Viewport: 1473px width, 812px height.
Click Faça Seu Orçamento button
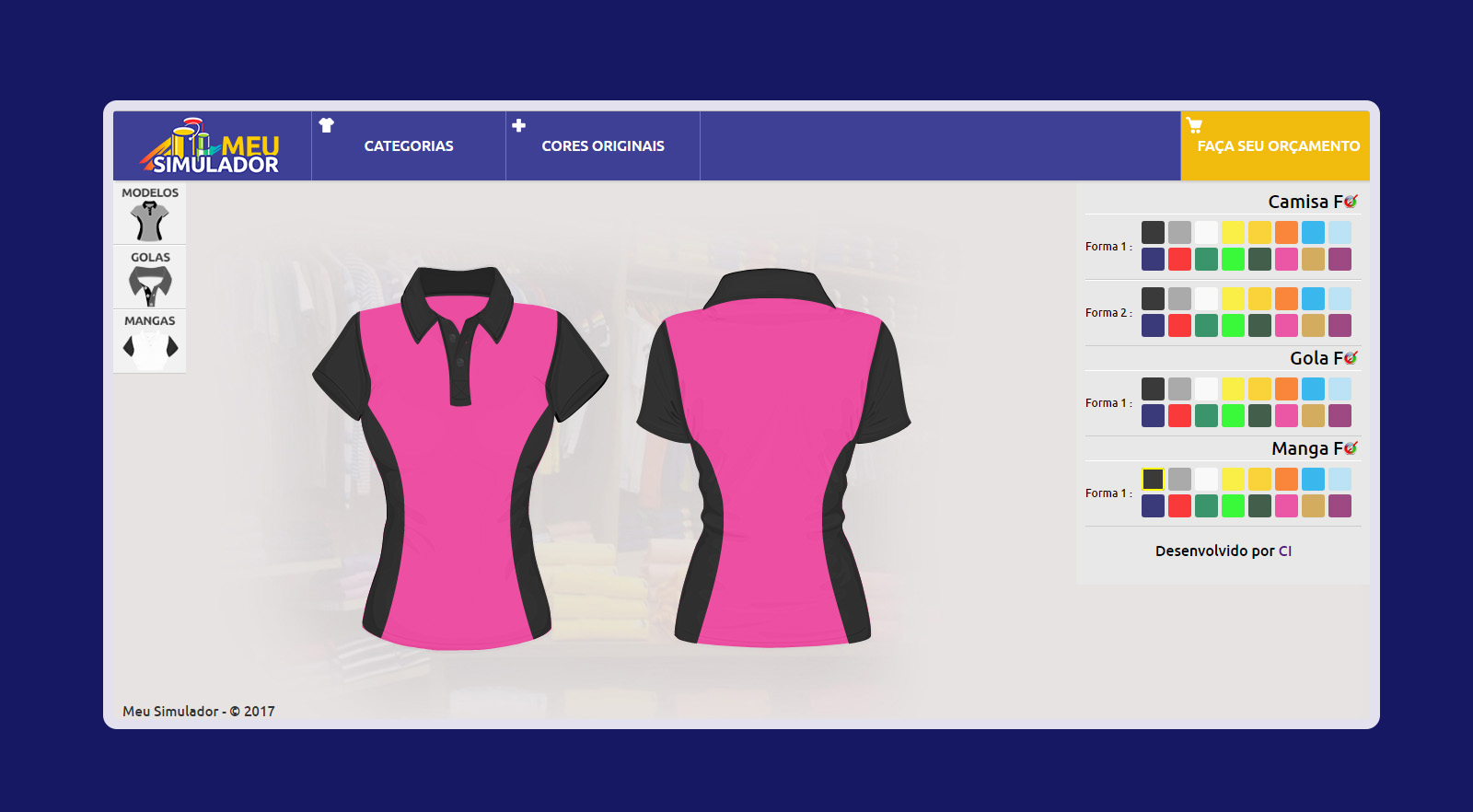pos(1275,146)
